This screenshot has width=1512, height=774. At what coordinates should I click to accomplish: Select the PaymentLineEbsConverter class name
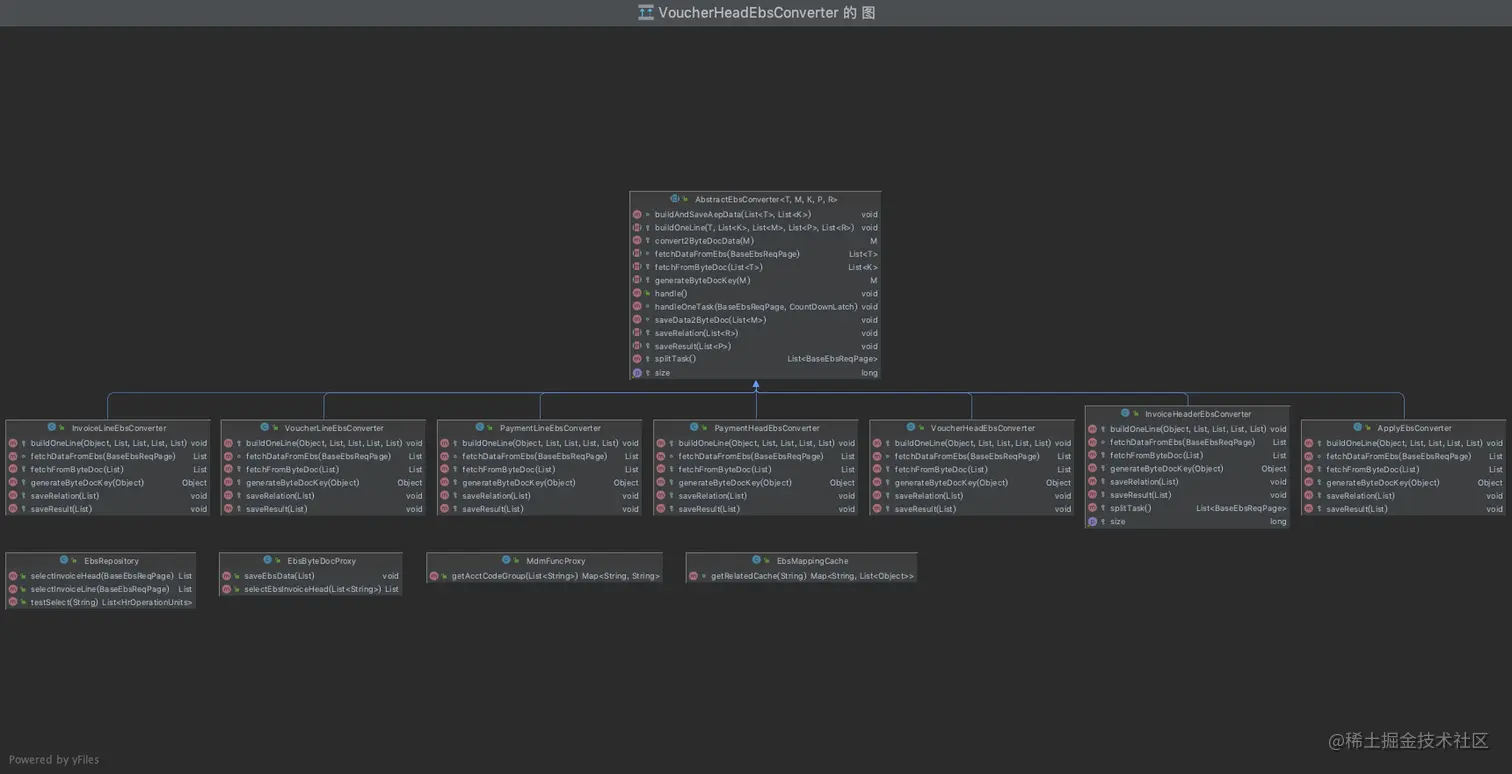click(550, 428)
